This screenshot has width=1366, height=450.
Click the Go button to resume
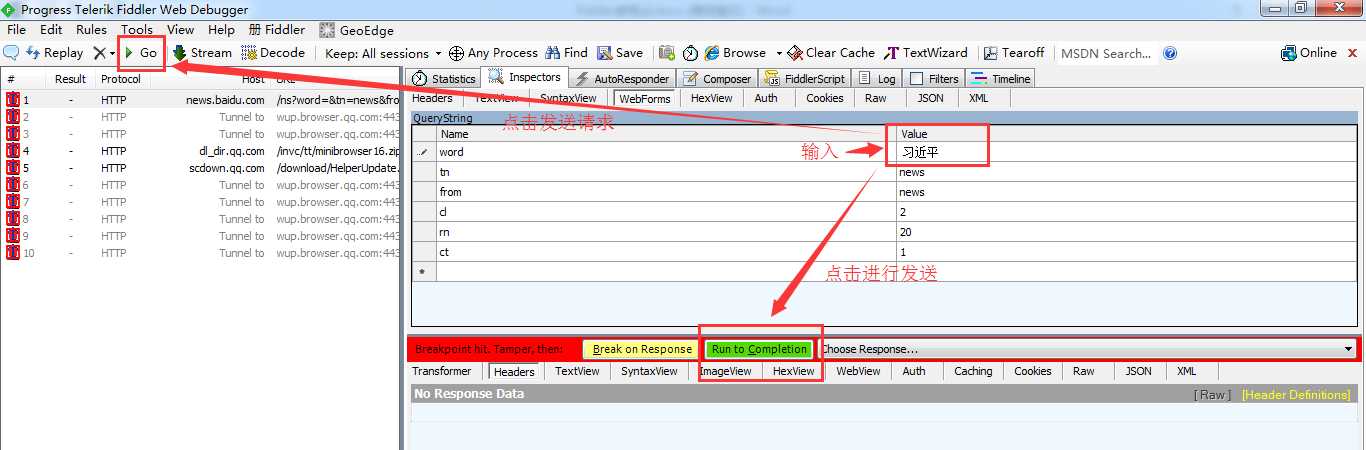[x=140, y=53]
